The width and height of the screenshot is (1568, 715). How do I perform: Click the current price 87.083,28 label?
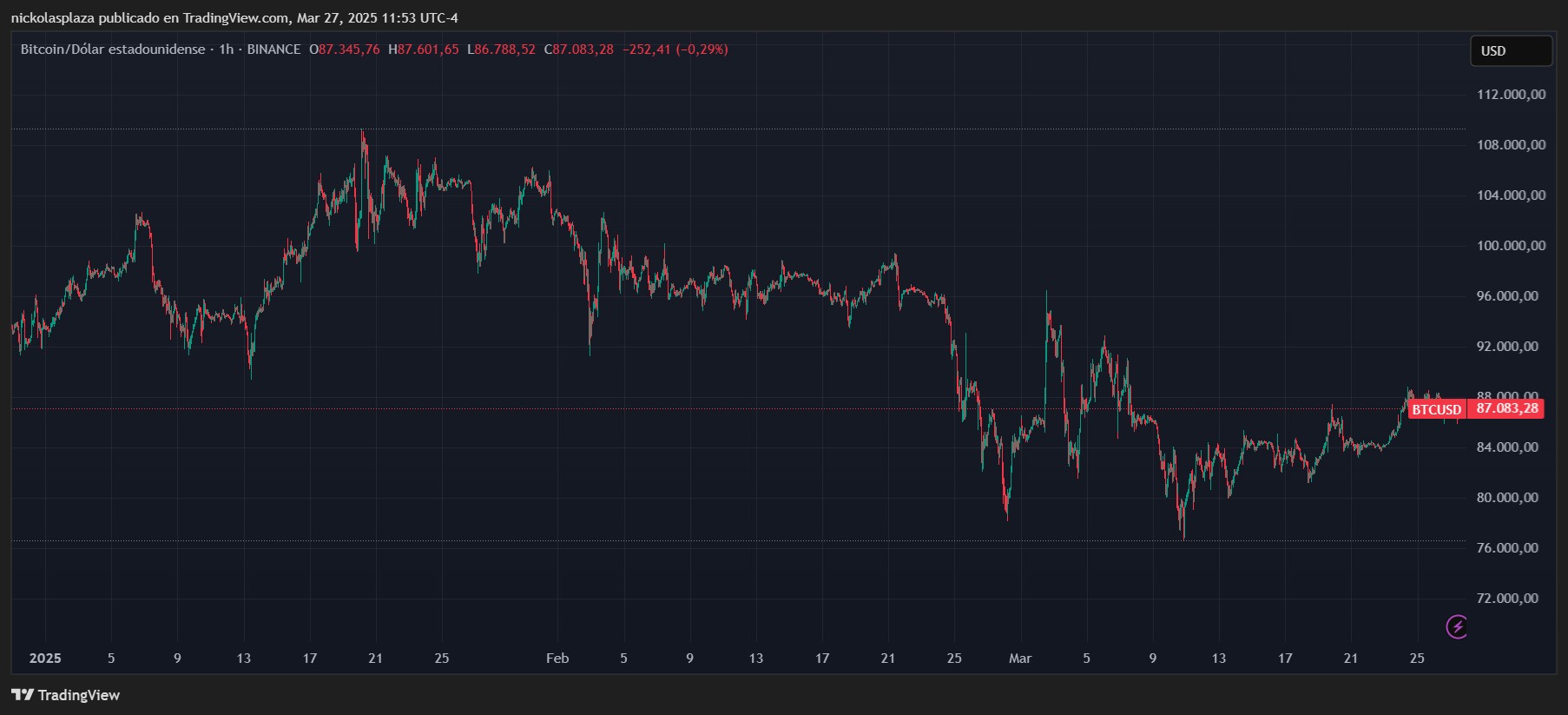[1506, 408]
